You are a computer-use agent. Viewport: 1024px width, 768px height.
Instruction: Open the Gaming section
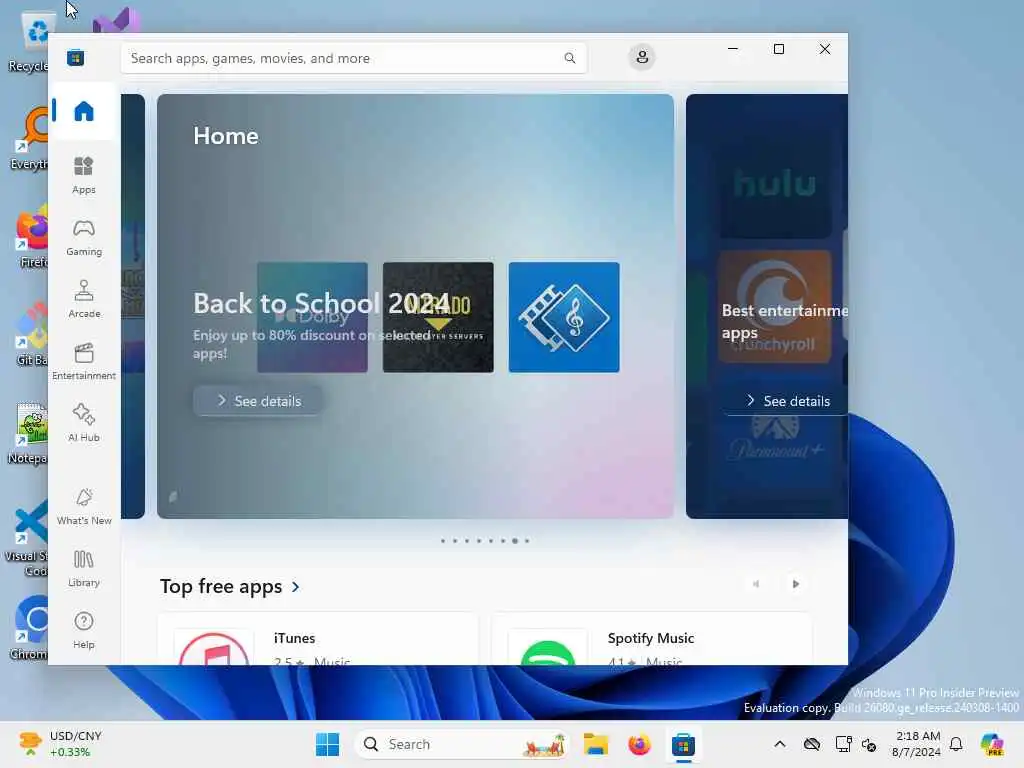(x=84, y=237)
